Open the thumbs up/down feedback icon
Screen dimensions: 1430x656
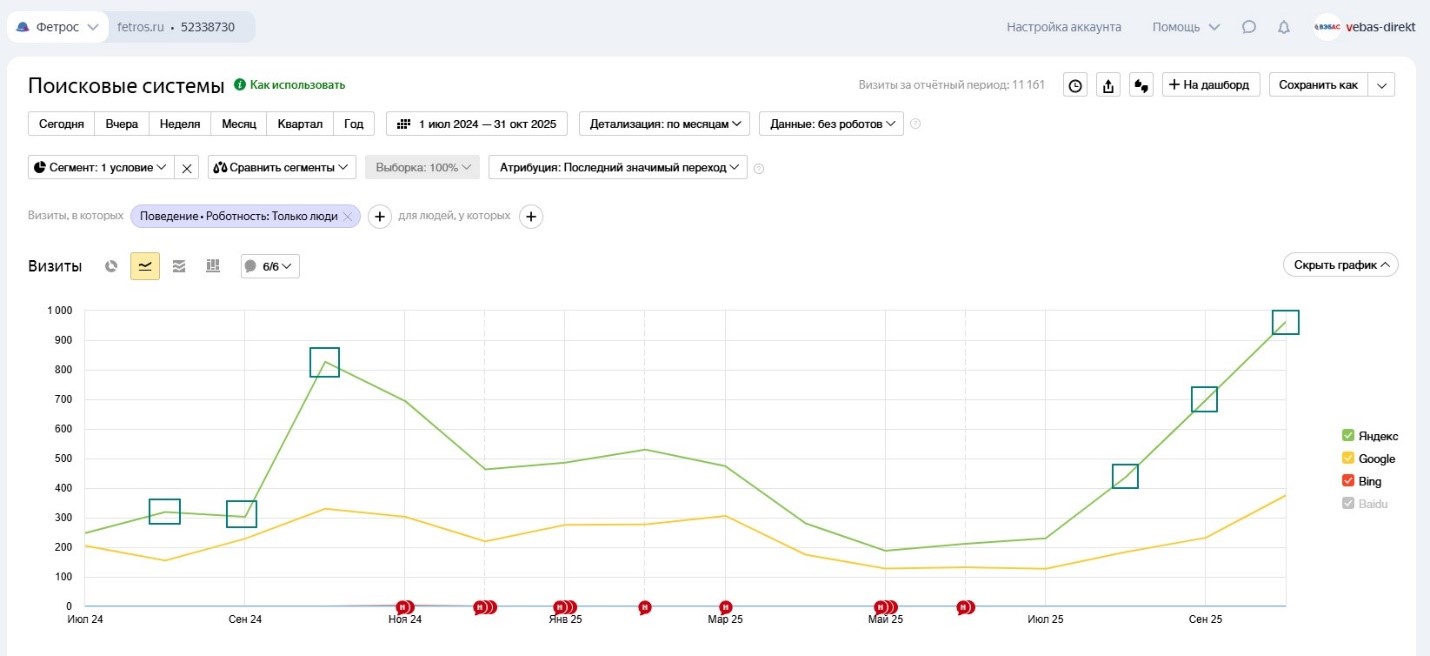point(1141,85)
